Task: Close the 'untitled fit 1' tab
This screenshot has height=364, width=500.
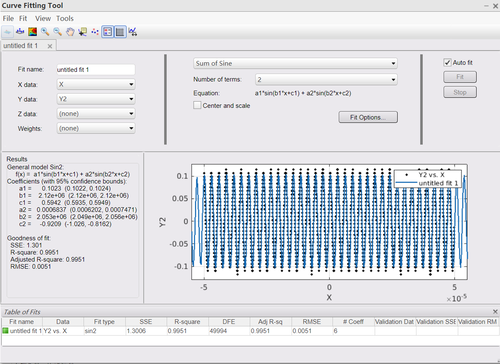Action: click(50, 46)
